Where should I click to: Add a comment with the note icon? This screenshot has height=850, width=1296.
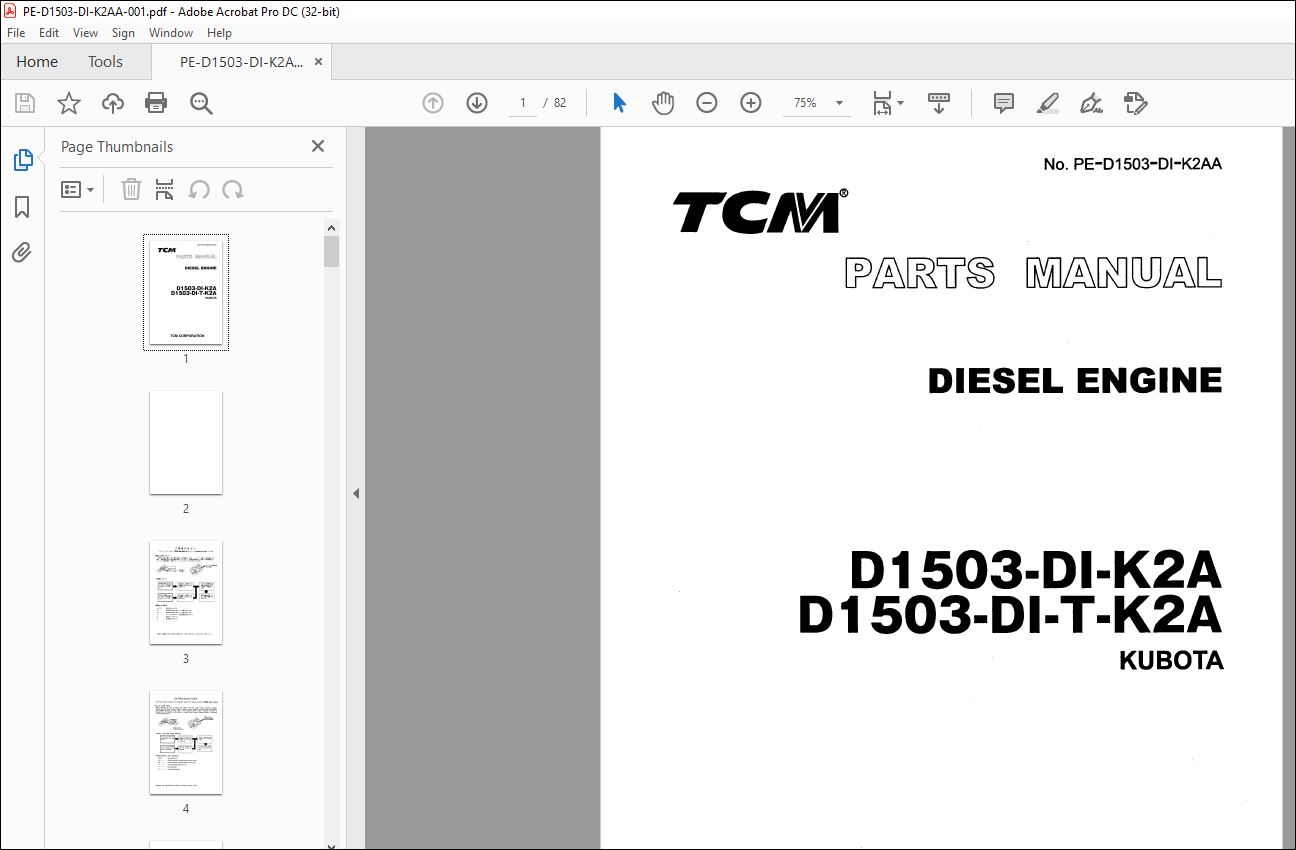pos(1004,103)
